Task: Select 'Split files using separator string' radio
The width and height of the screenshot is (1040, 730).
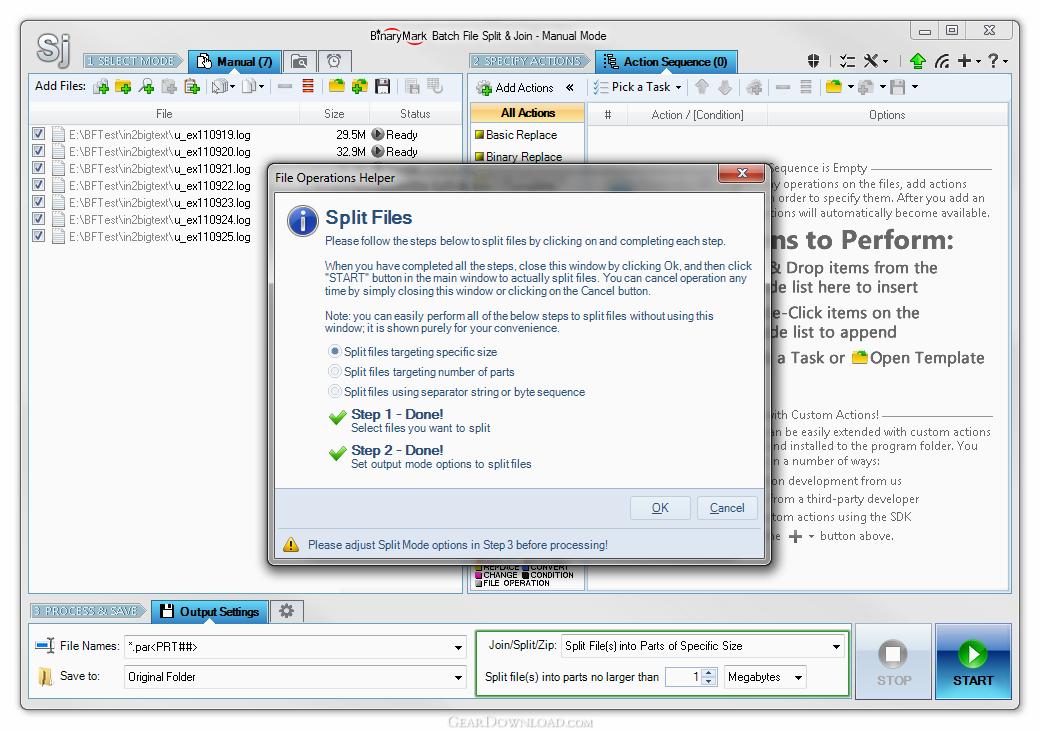Action: point(334,391)
